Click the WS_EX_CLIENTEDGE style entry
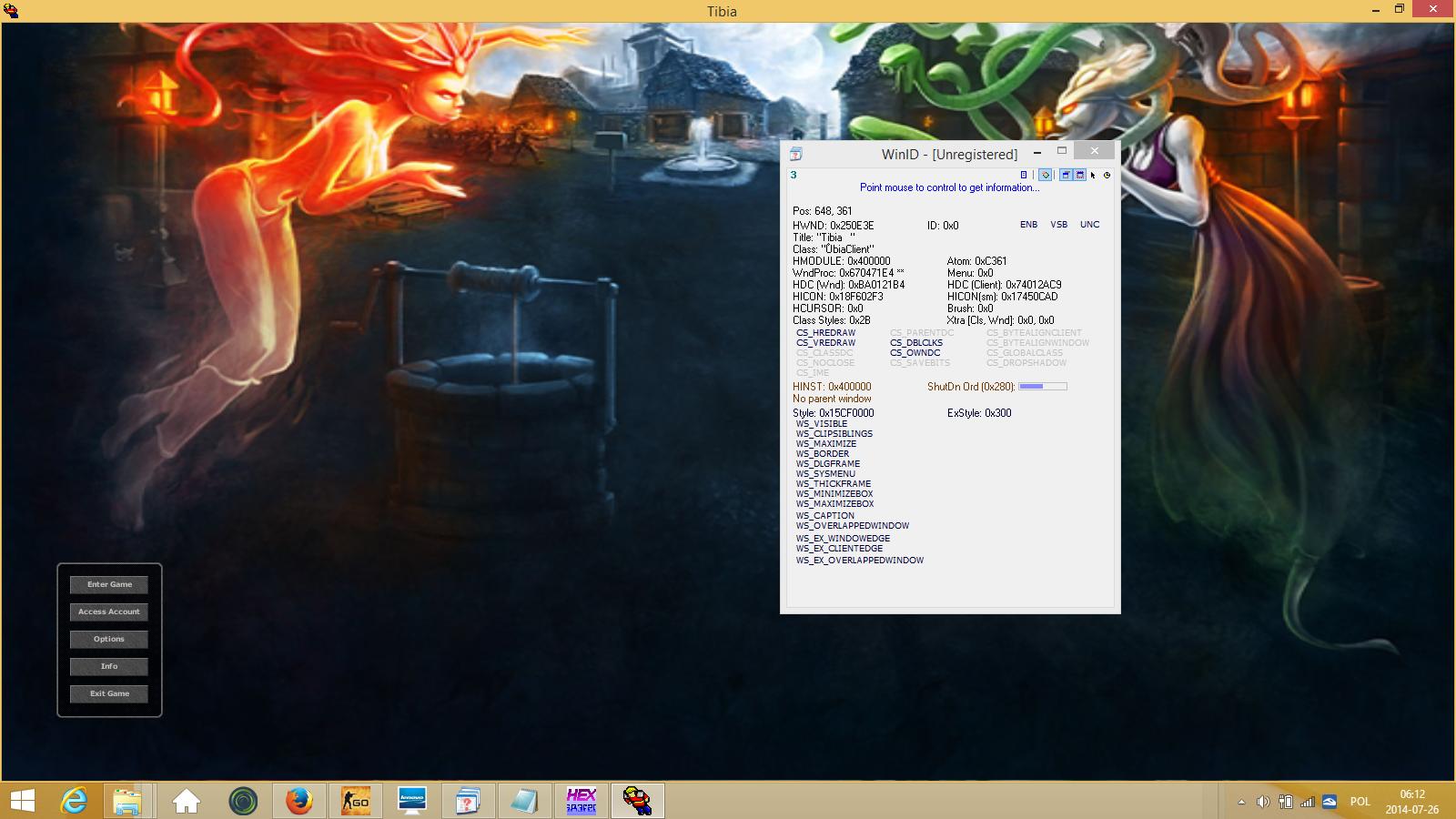The height and width of the screenshot is (819, 1456). (840, 549)
